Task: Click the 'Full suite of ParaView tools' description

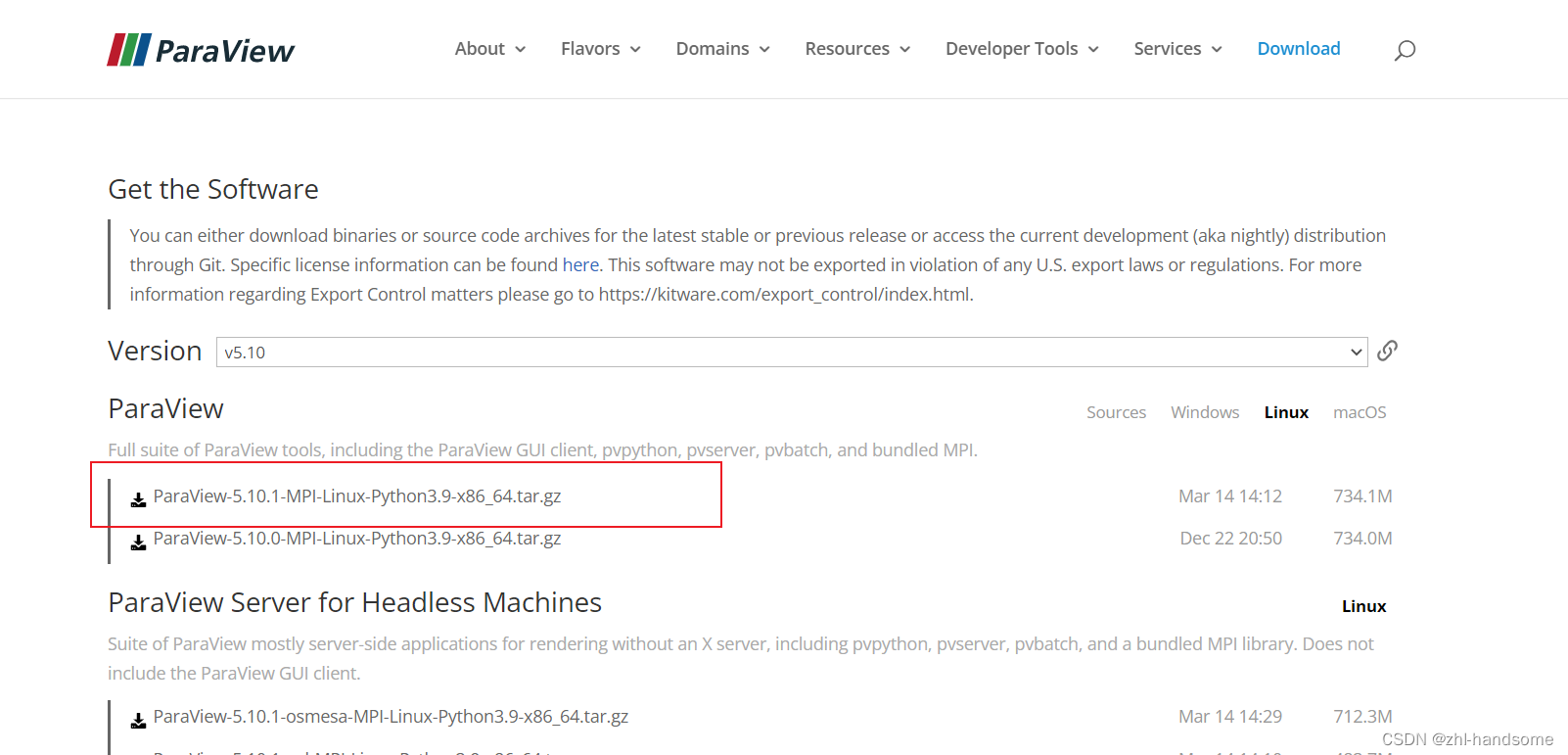Action: coord(542,450)
